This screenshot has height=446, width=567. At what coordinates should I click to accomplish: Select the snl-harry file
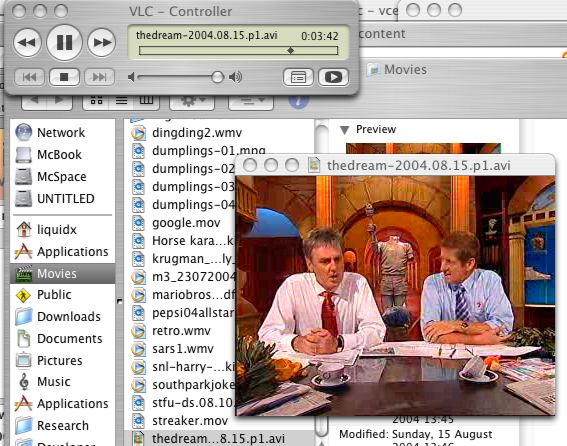click(x=183, y=367)
